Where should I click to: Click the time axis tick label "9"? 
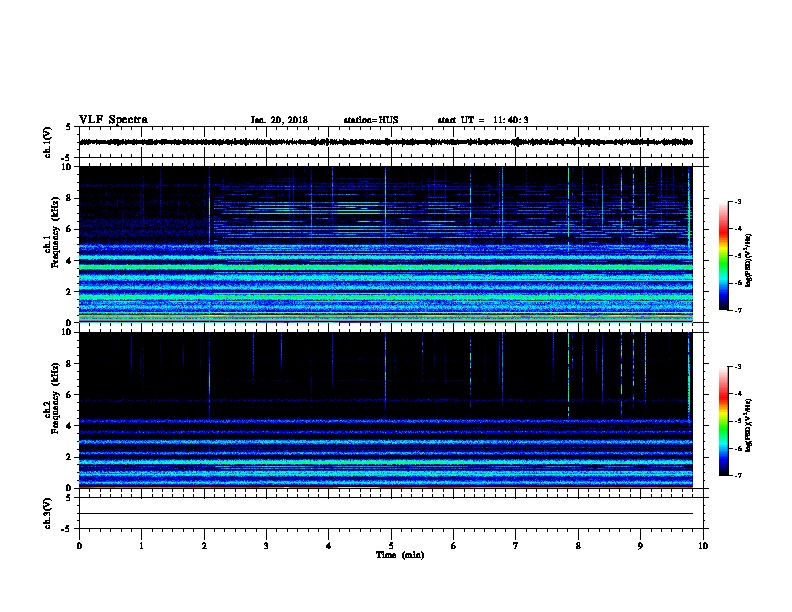pyautogui.click(x=640, y=546)
